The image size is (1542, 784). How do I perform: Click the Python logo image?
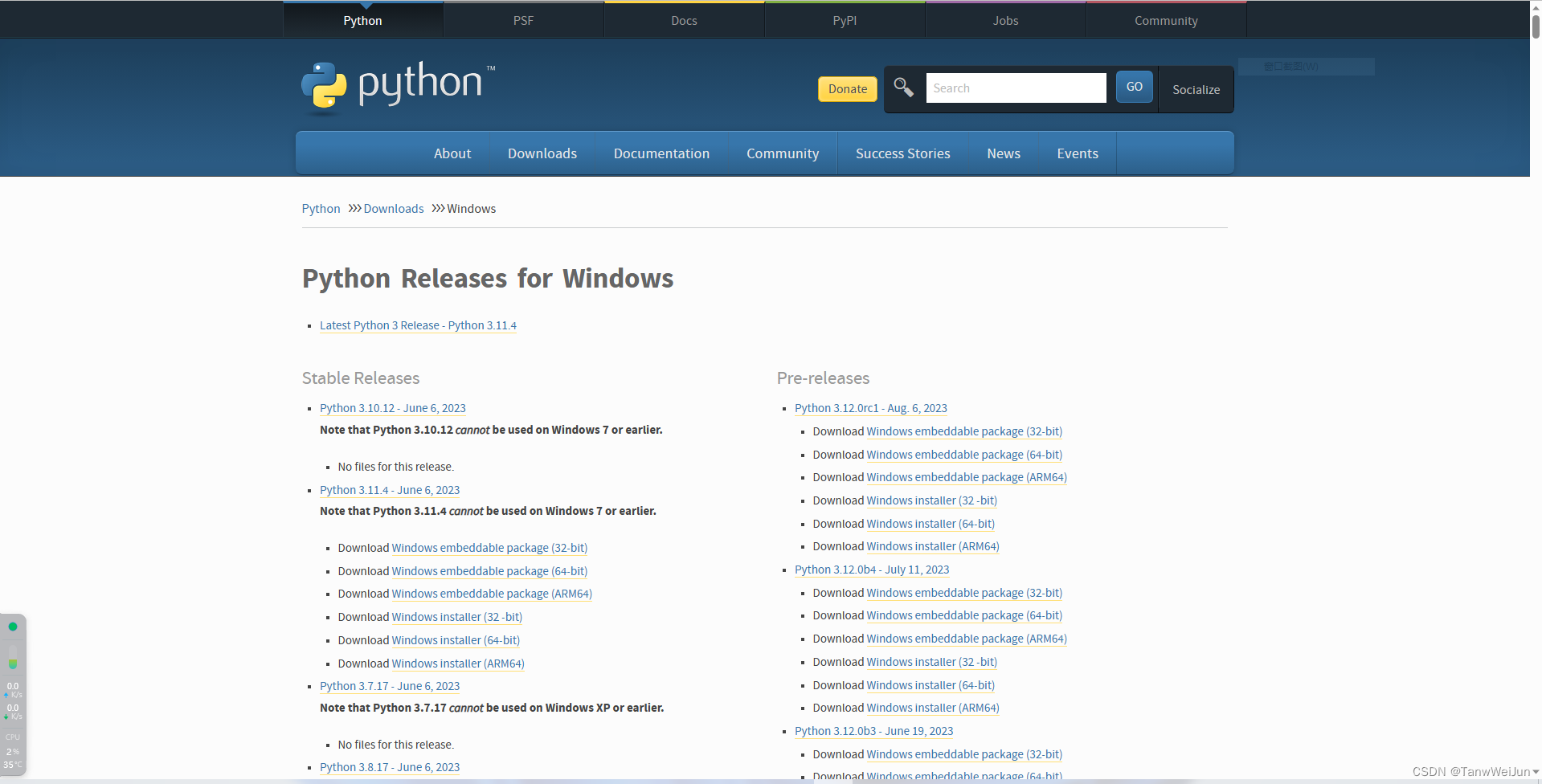pos(399,86)
